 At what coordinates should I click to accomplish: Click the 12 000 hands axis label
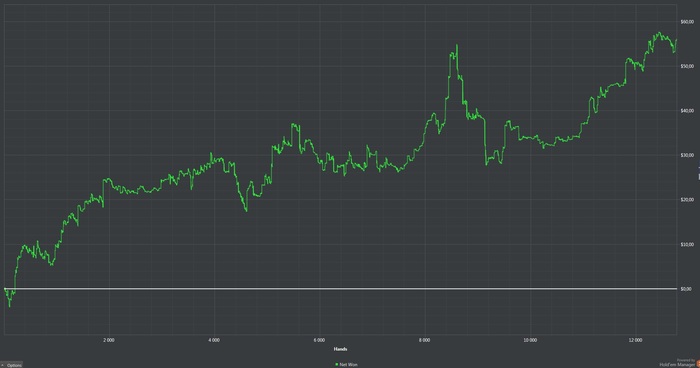pyautogui.click(x=635, y=340)
